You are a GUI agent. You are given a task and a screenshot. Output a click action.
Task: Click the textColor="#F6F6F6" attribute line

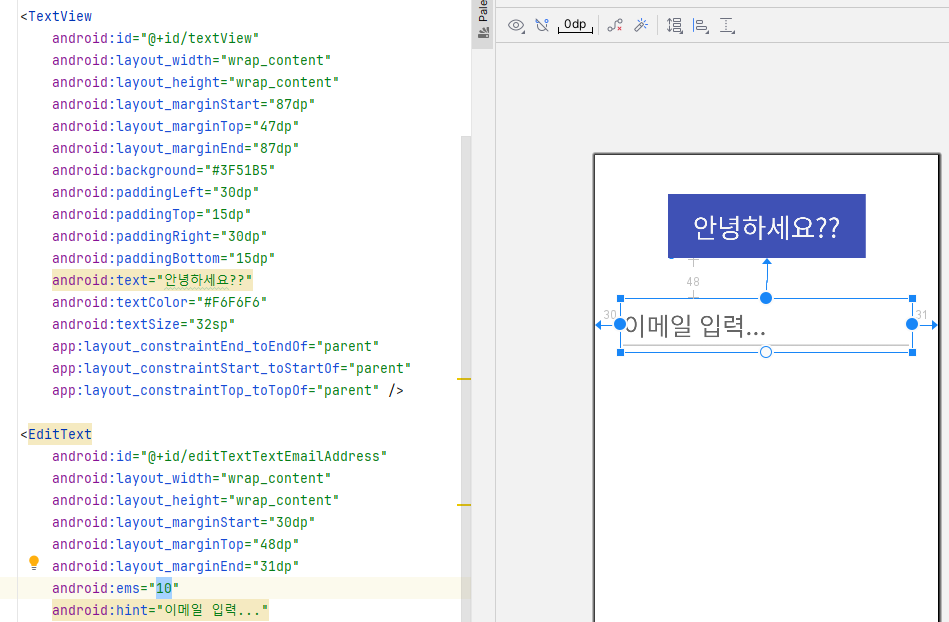pyautogui.click(x=159, y=303)
